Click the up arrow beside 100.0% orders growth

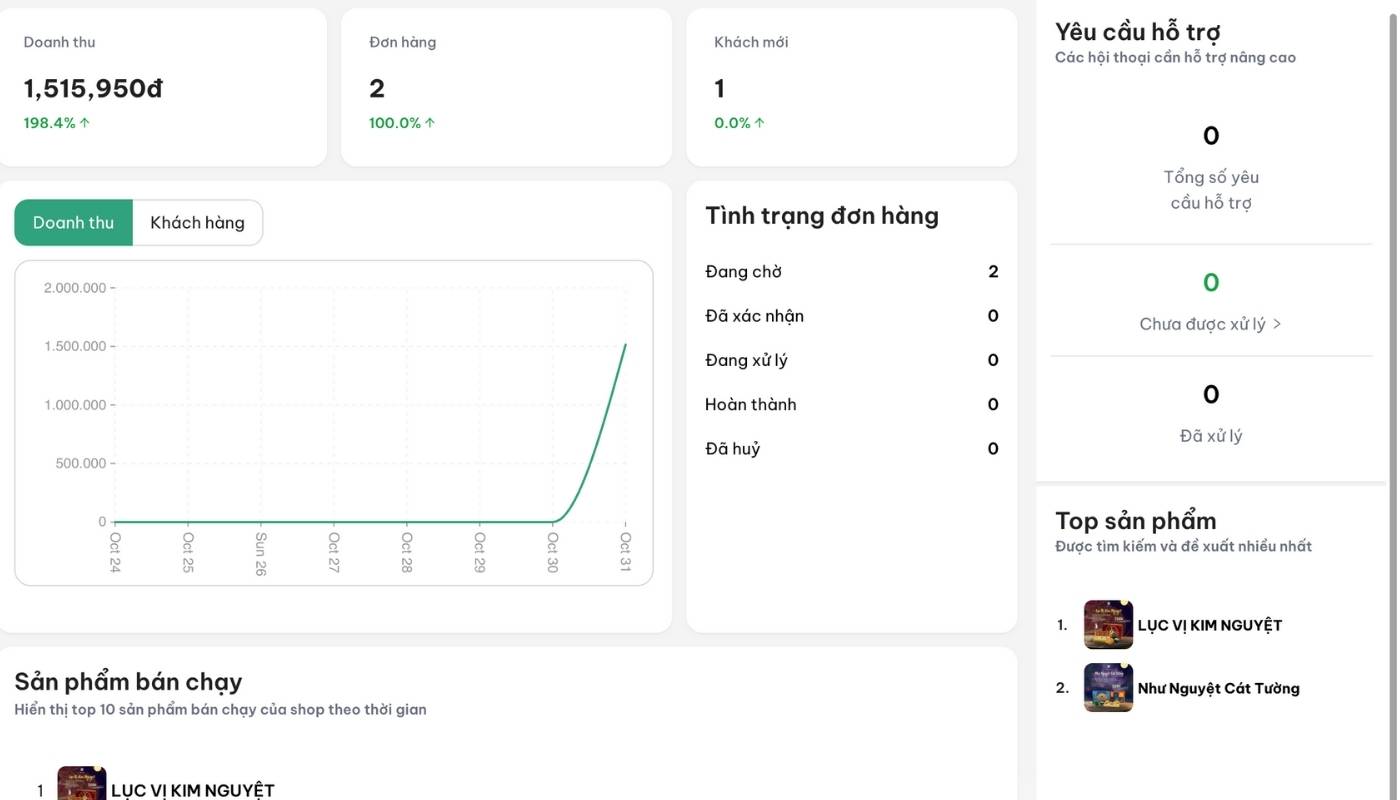tap(430, 123)
